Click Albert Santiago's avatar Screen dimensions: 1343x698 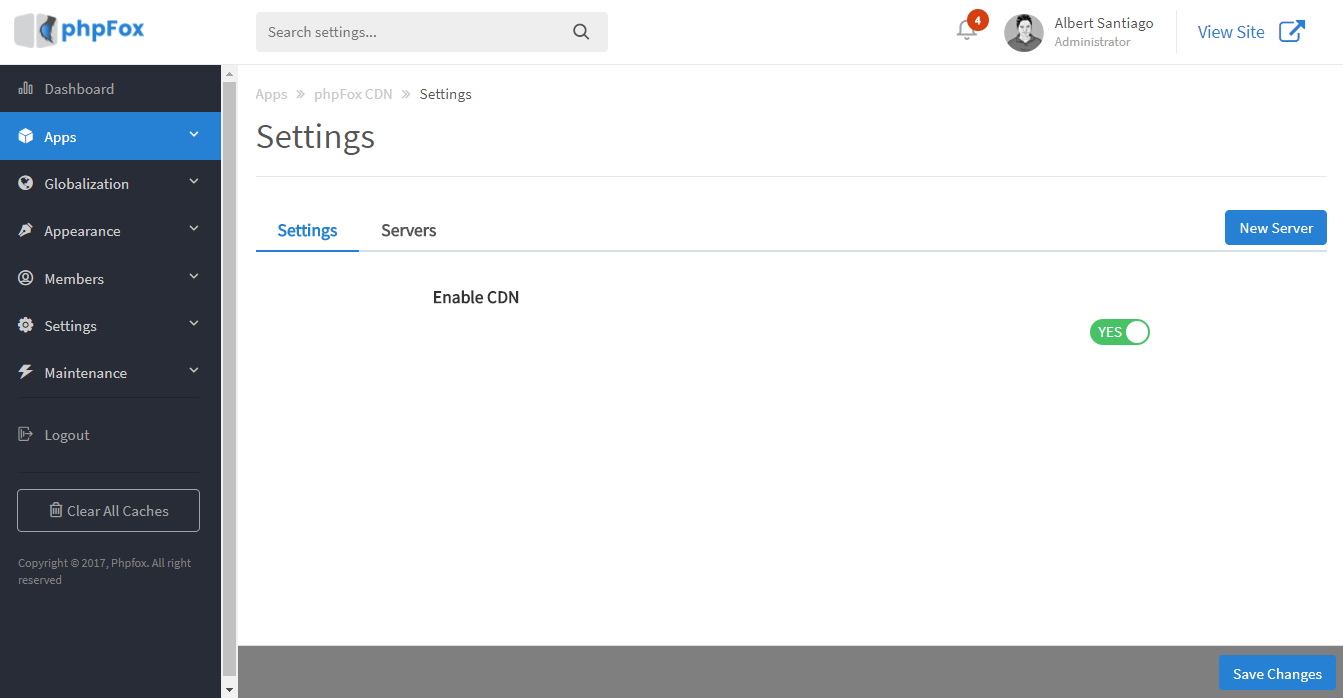coord(1024,32)
